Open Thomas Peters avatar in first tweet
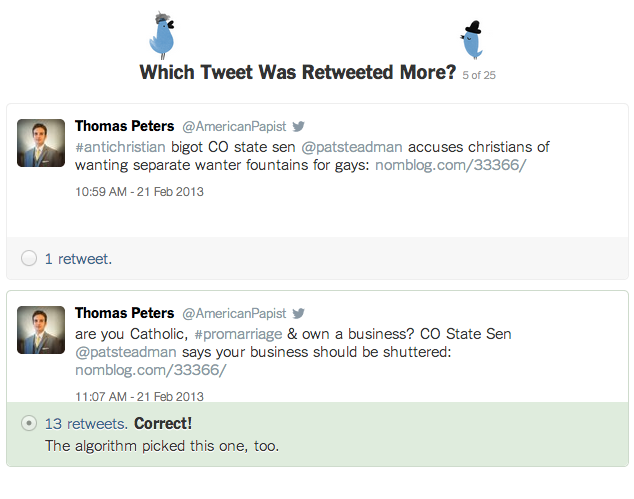The width and height of the screenshot is (634, 499). click(x=41, y=143)
